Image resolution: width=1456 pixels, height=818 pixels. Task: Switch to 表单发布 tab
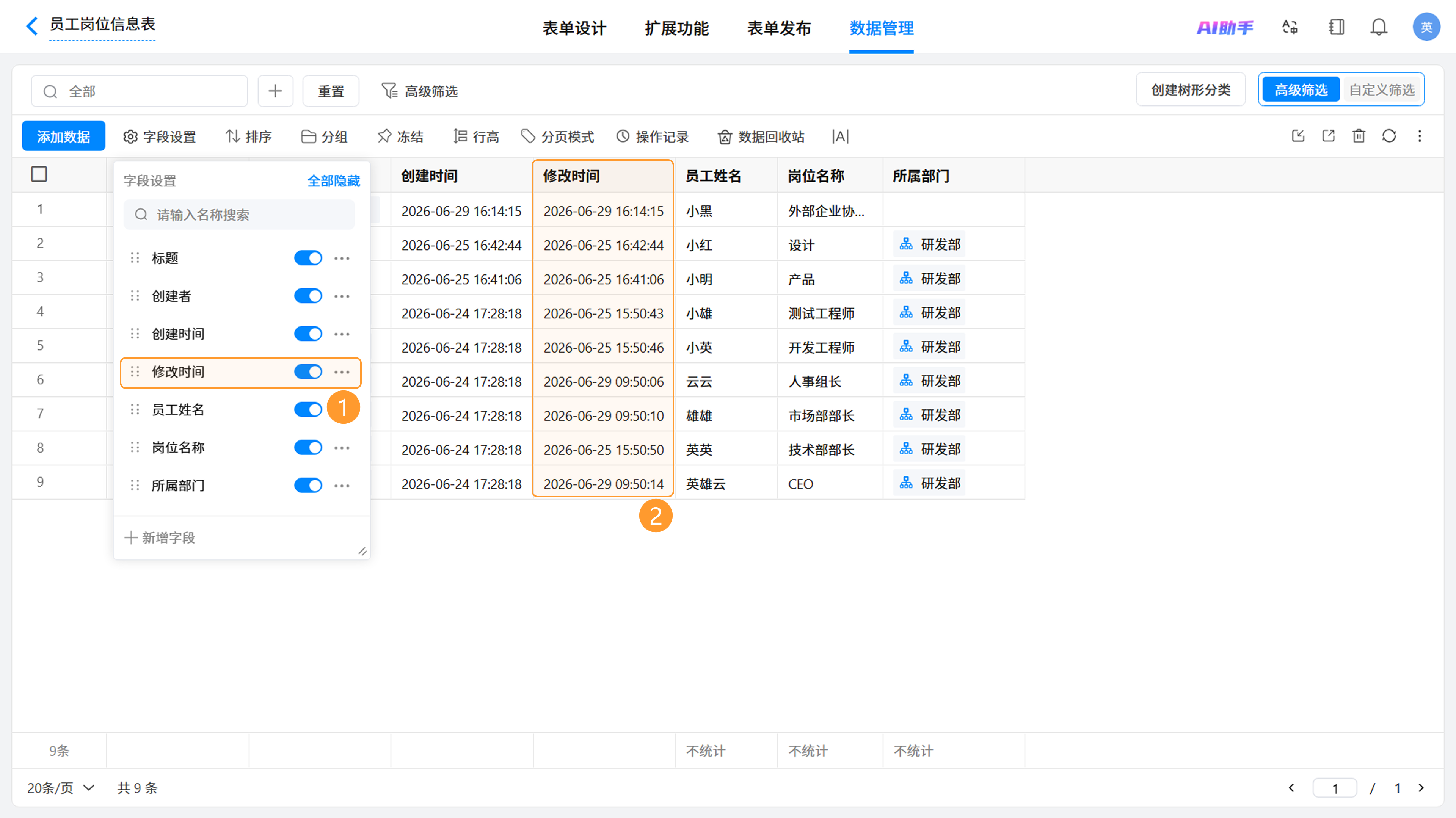click(779, 28)
